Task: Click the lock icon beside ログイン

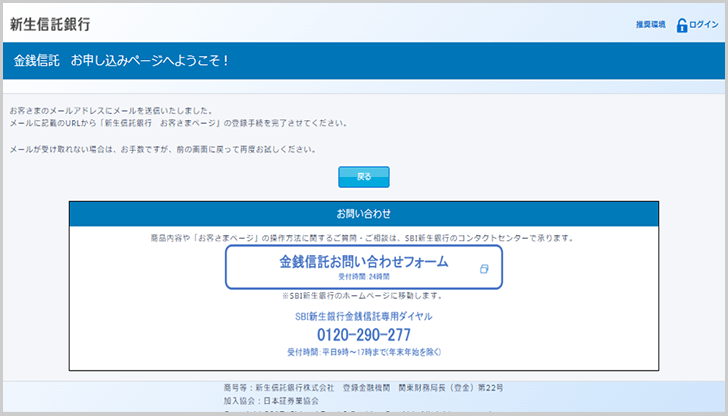Action: 682,25
